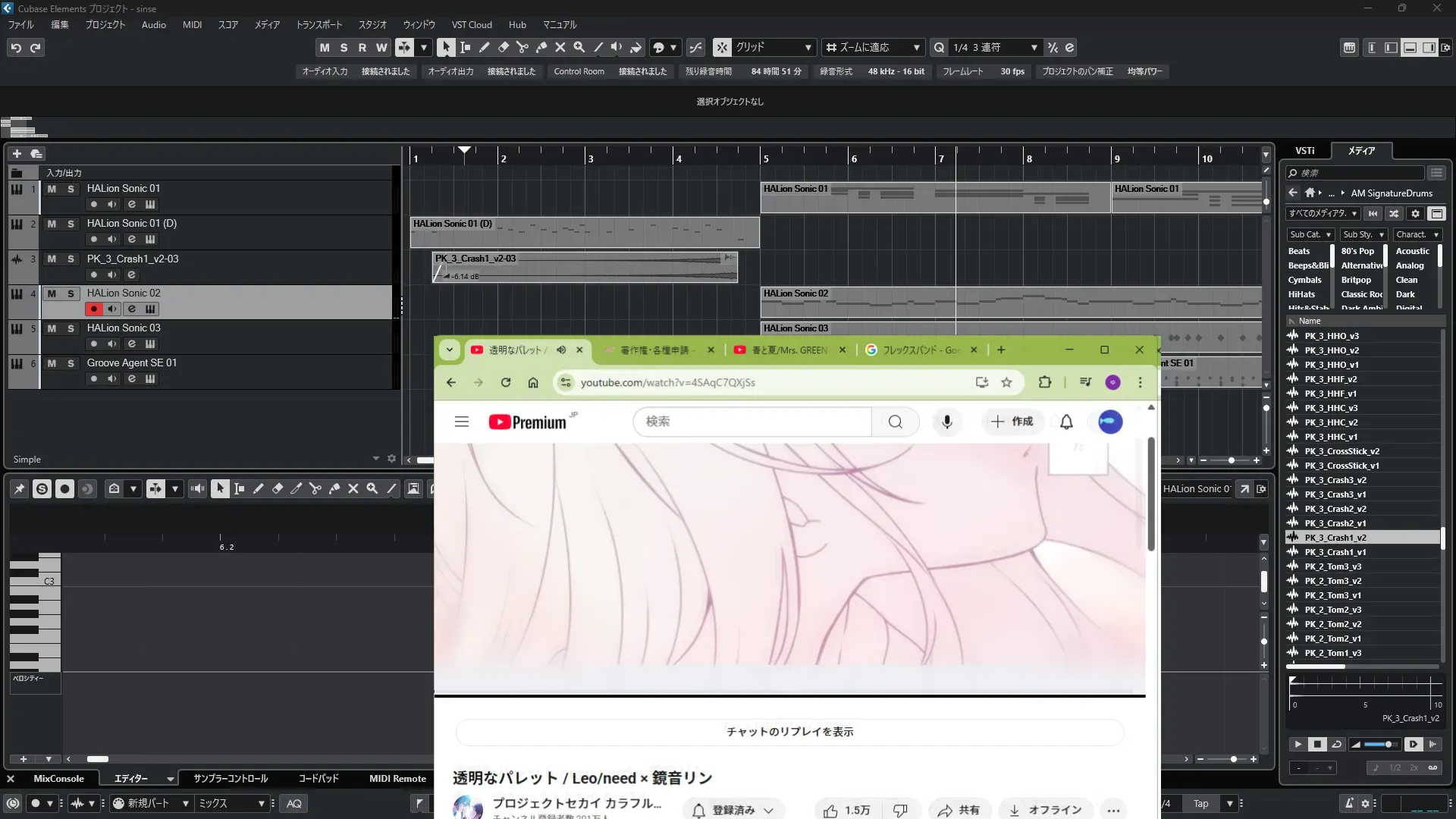Viewport: 1456px width, 819px height.
Task: Select the Glue tool in the top toolbar
Action: pos(541,47)
